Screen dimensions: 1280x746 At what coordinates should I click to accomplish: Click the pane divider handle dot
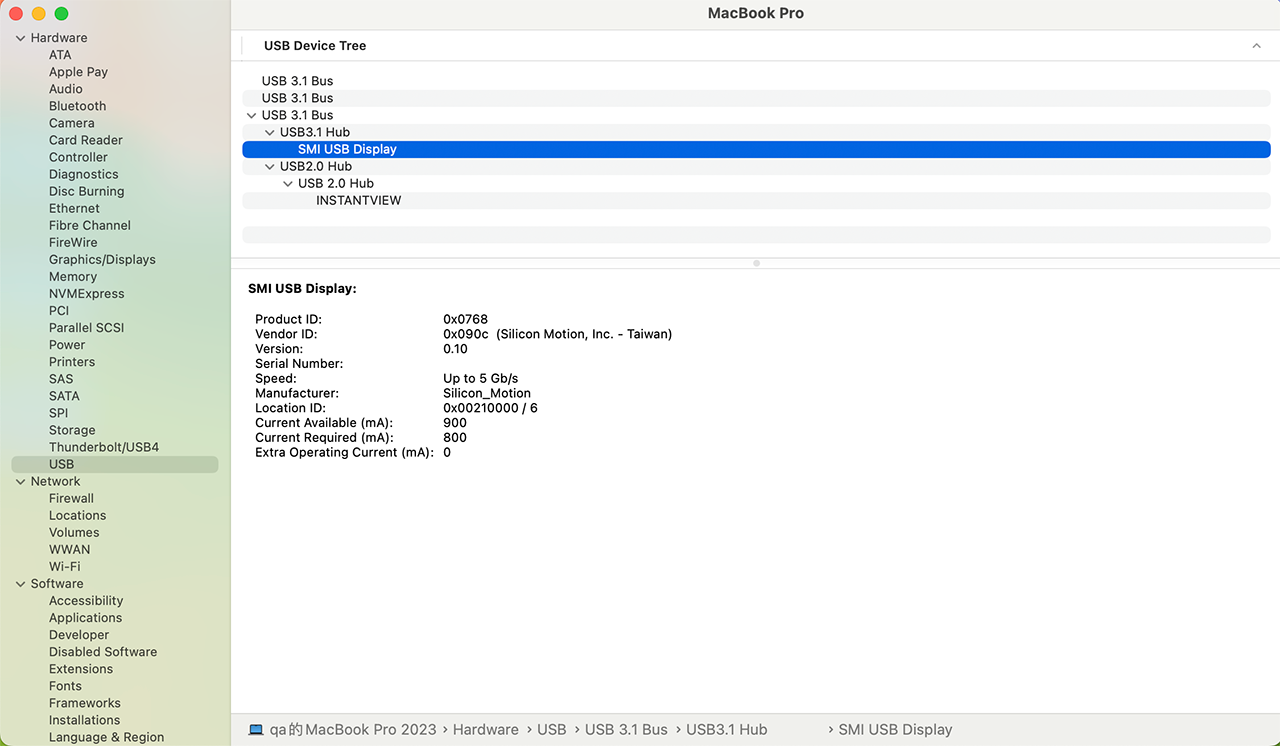tap(756, 263)
